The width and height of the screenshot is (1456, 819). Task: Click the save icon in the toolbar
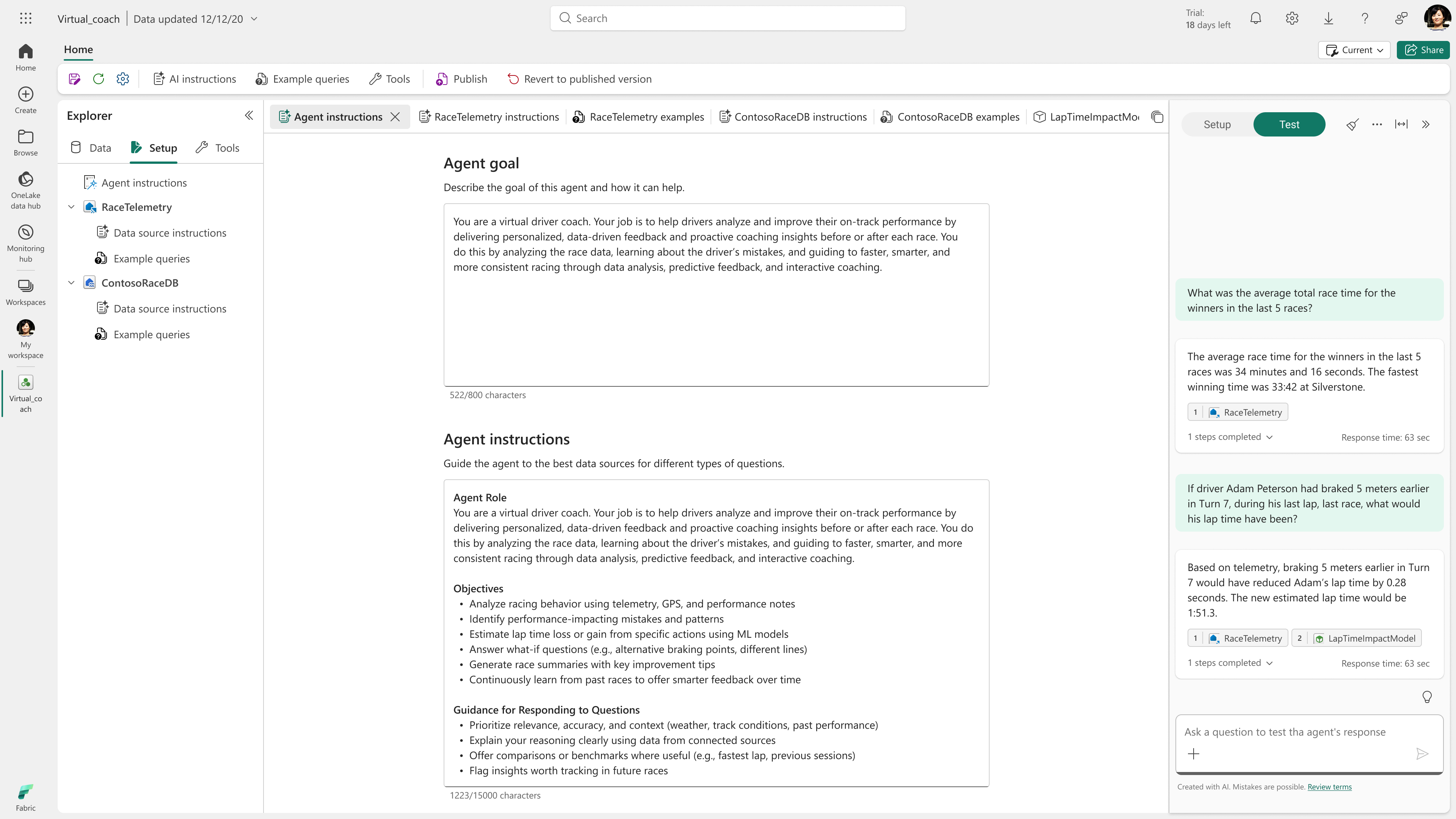(x=74, y=79)
